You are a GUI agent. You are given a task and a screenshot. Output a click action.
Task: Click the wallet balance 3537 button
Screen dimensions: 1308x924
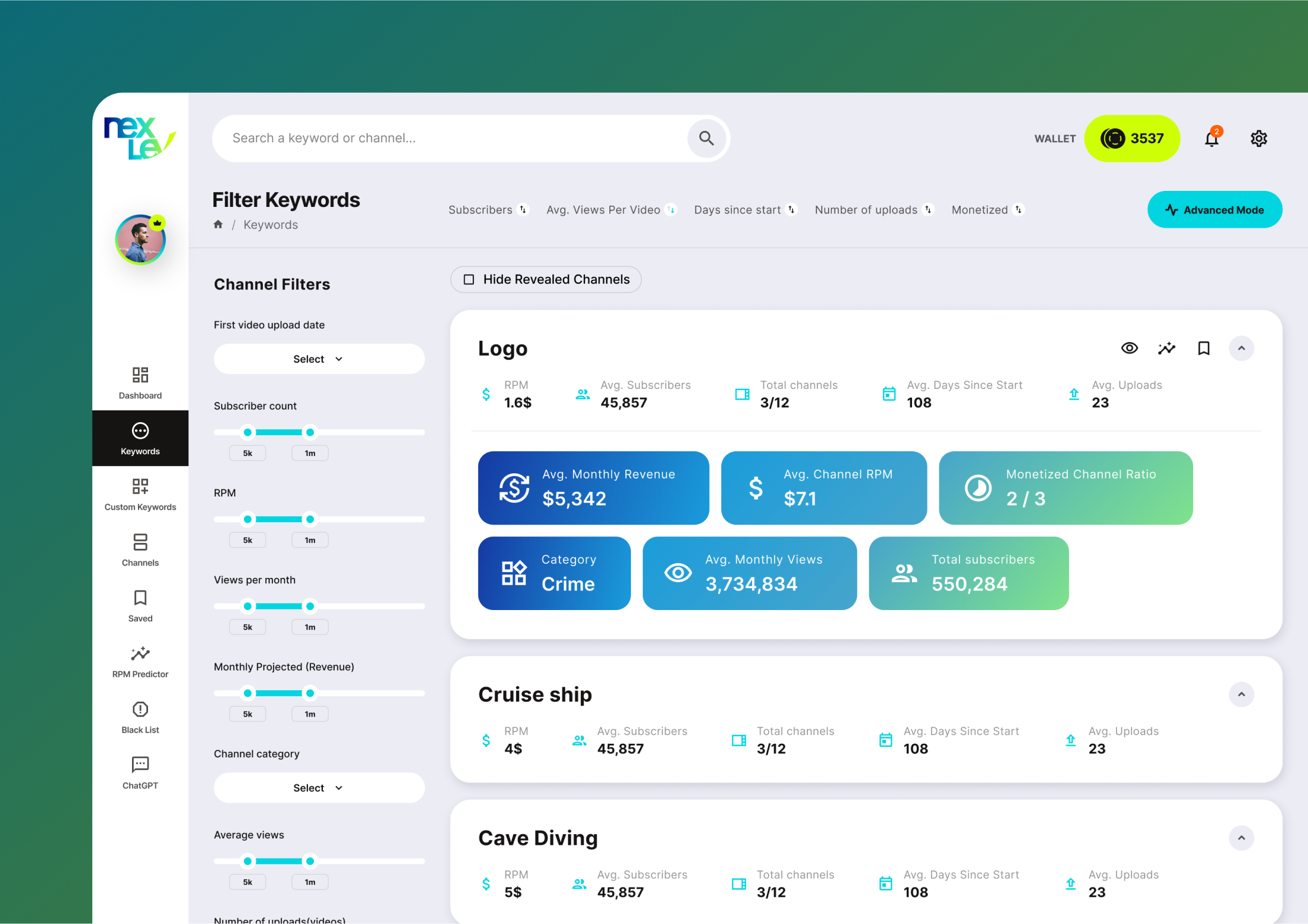[1131, 139]
